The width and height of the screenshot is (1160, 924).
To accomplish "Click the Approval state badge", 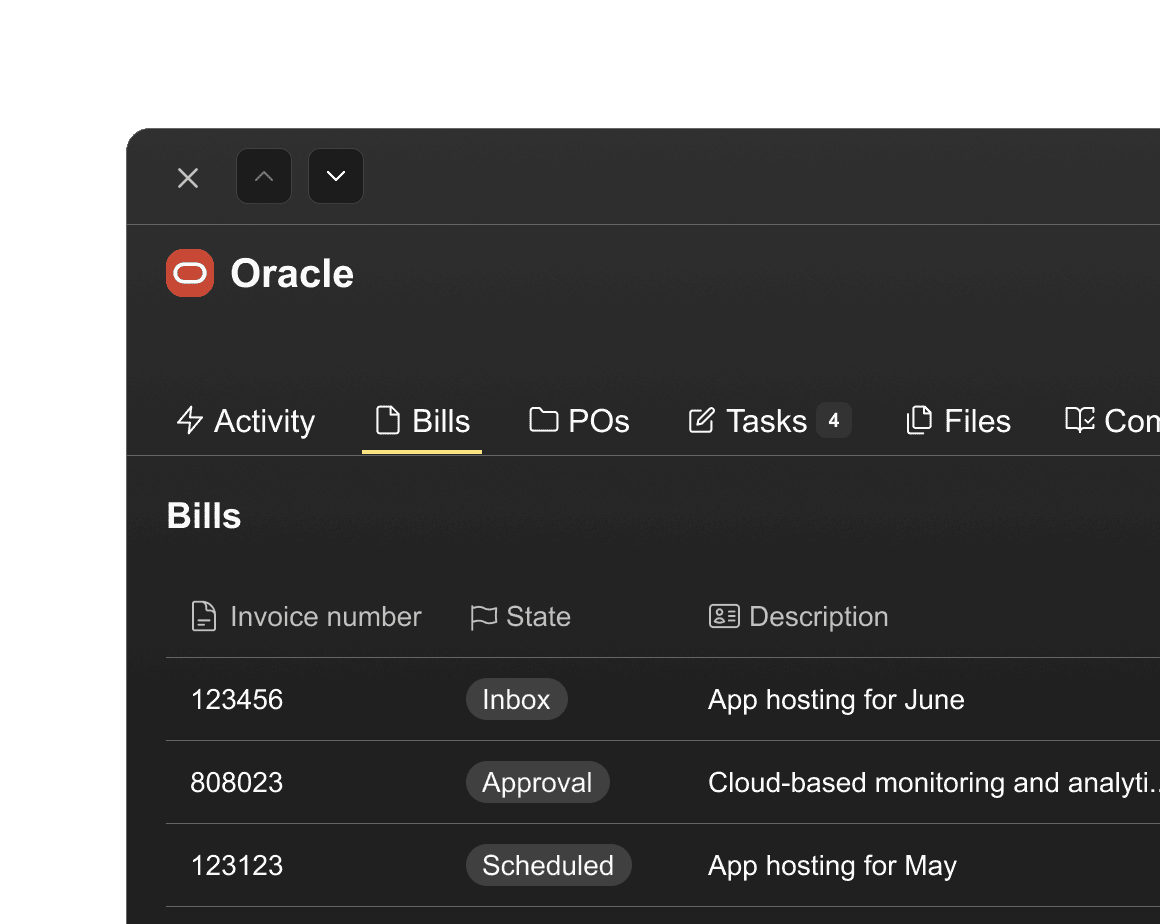I will (x=538, y=782).
